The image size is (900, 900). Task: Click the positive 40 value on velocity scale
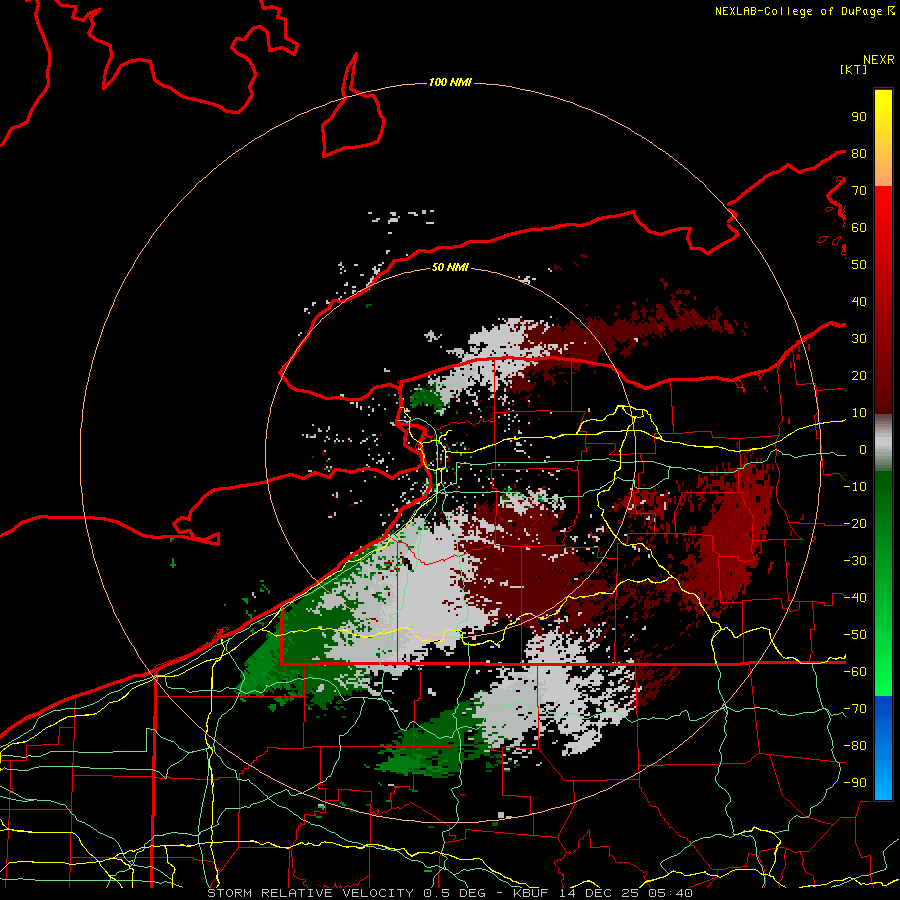pyautogui.click(x=859, y=301)
